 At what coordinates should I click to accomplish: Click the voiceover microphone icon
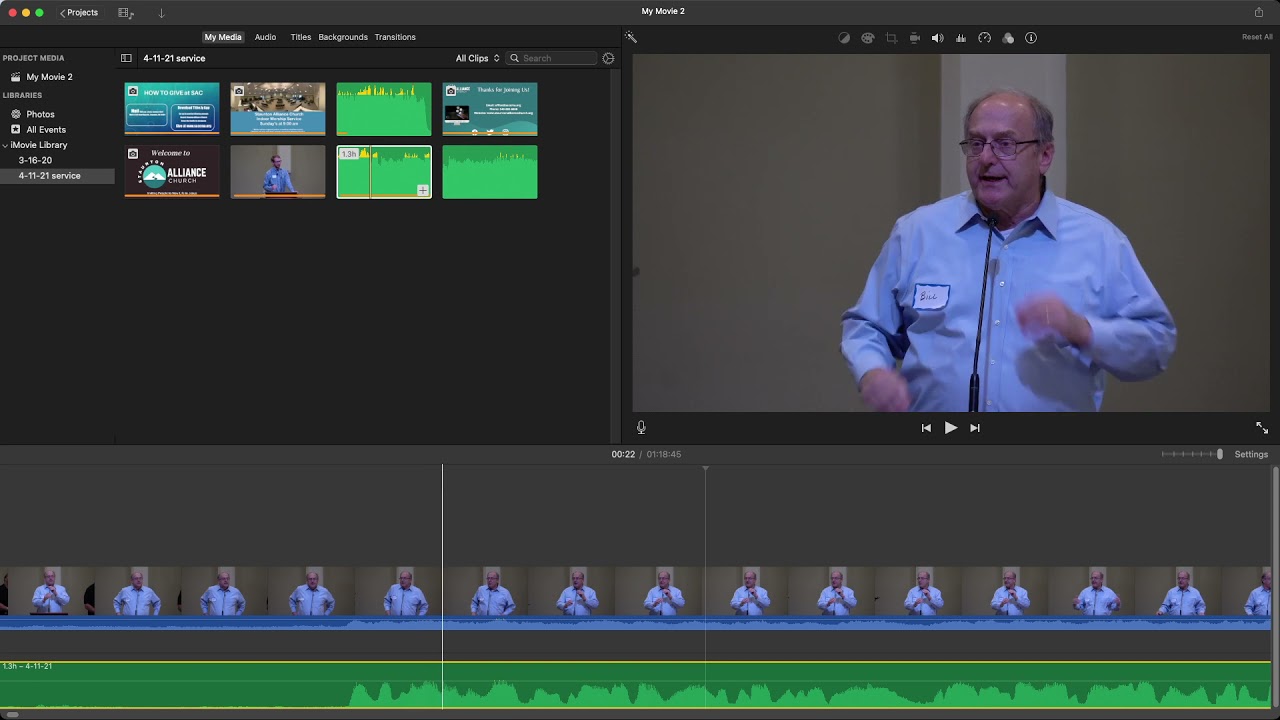tap(641, 427)
